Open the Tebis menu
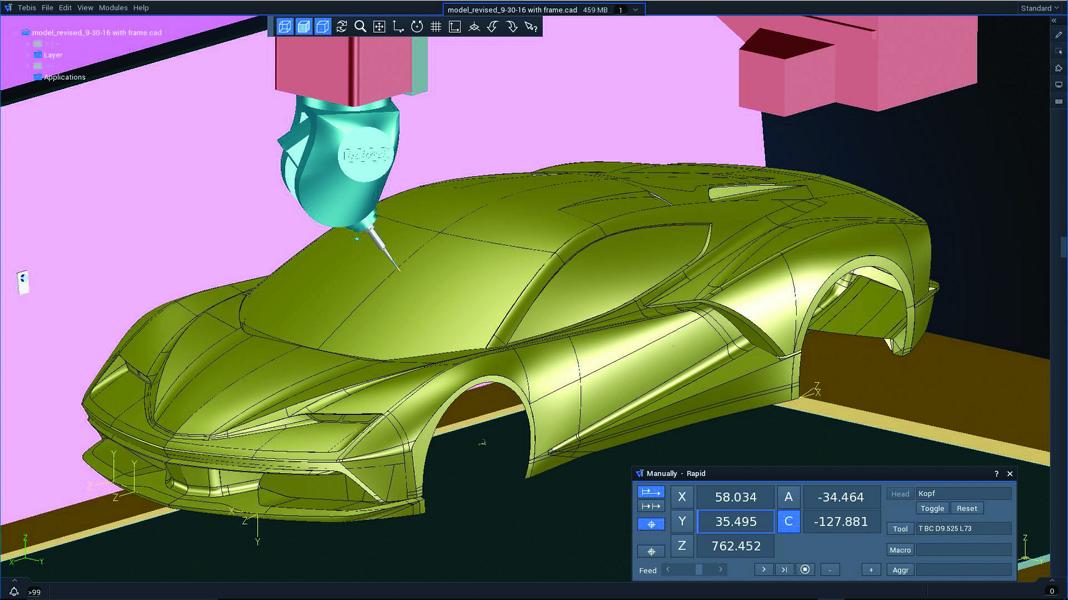Viewport: 1068px width, 600px height. pos(27,7)
